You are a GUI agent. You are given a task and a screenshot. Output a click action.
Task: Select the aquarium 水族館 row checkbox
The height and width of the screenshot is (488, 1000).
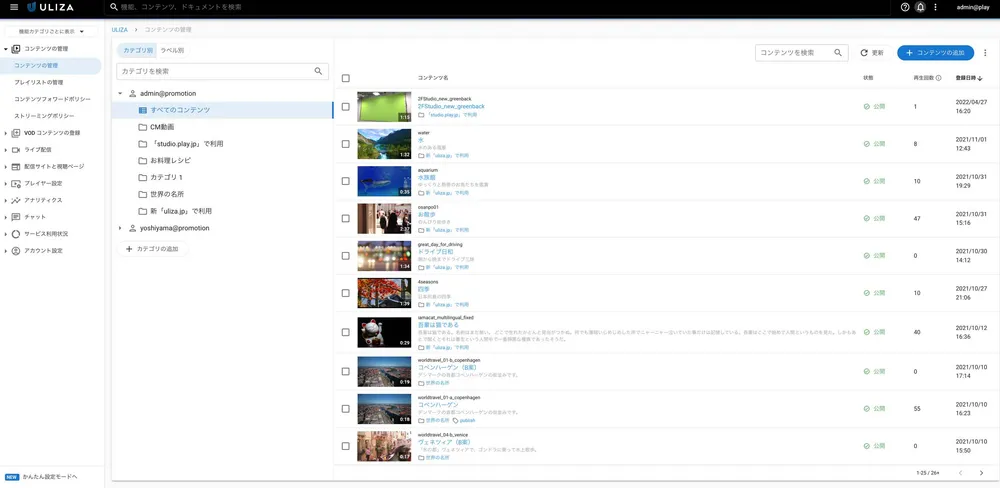[x=346, y=181]
